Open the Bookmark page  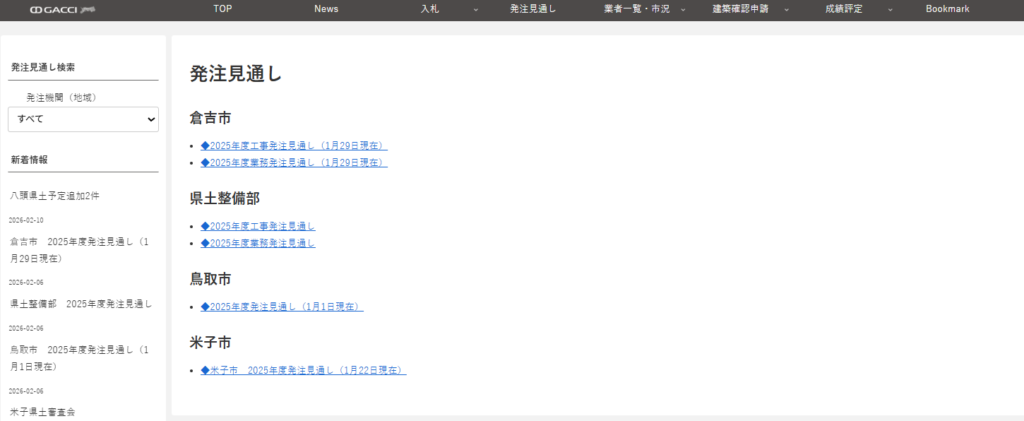click(948, 9)
